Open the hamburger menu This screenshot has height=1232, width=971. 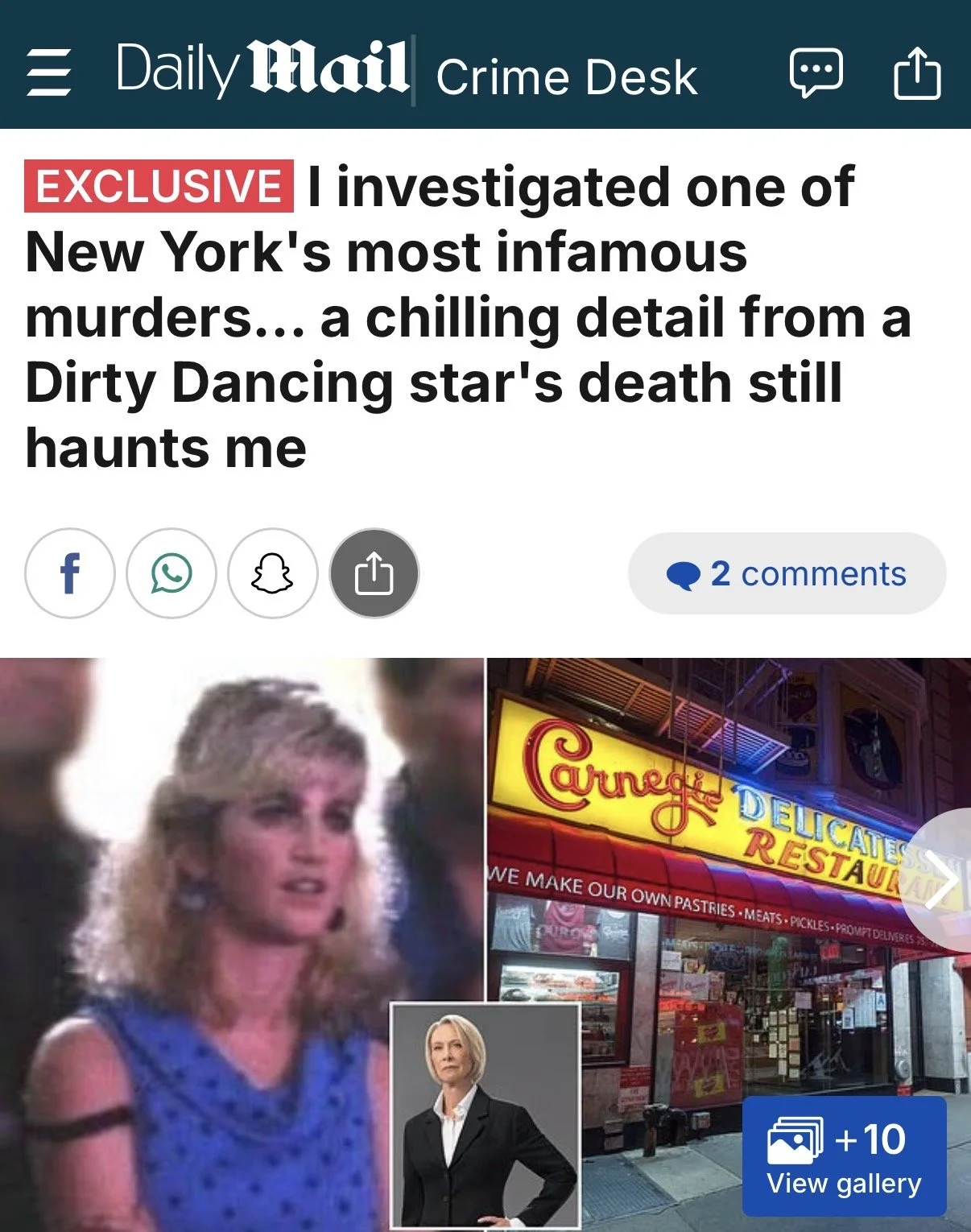click(x=49, y=72)
